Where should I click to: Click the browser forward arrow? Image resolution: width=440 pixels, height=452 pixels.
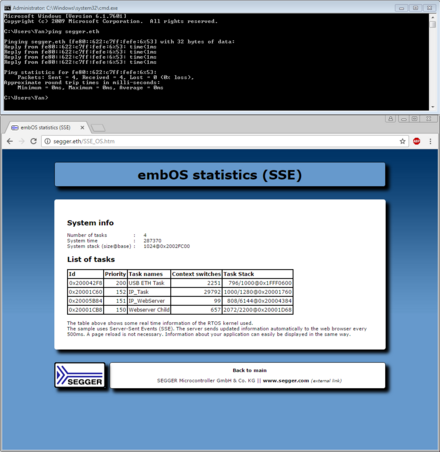[x=22, y=141]
